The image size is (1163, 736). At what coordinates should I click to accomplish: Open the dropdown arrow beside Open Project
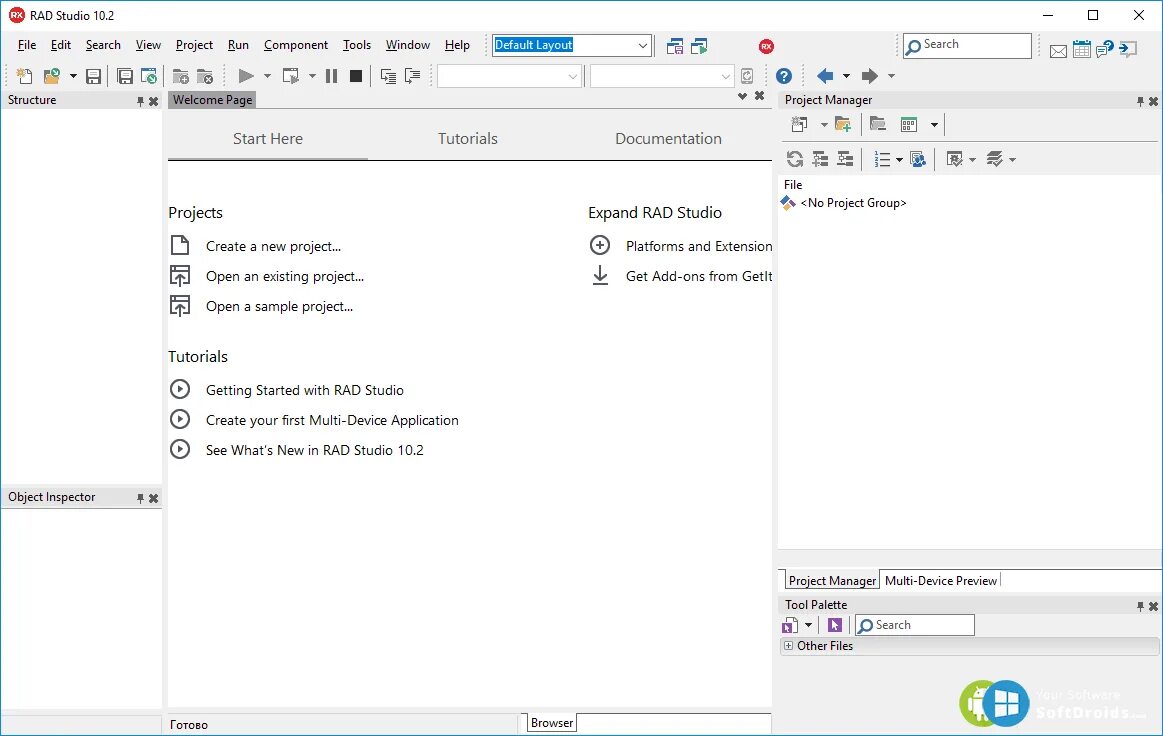click(x=73, y=76)
